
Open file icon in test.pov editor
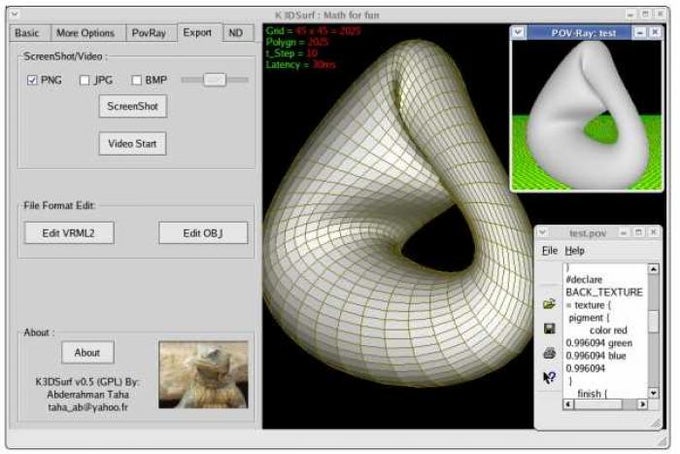click(549, 304)
